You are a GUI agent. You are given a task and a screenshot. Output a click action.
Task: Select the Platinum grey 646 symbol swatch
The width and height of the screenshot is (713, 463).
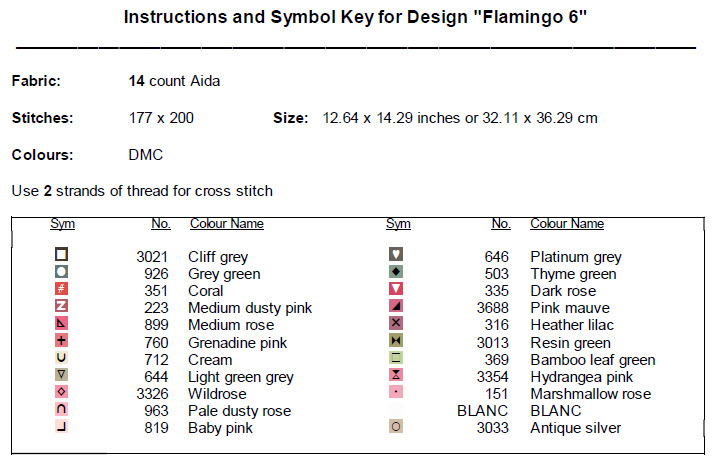(x=396, y=255)
